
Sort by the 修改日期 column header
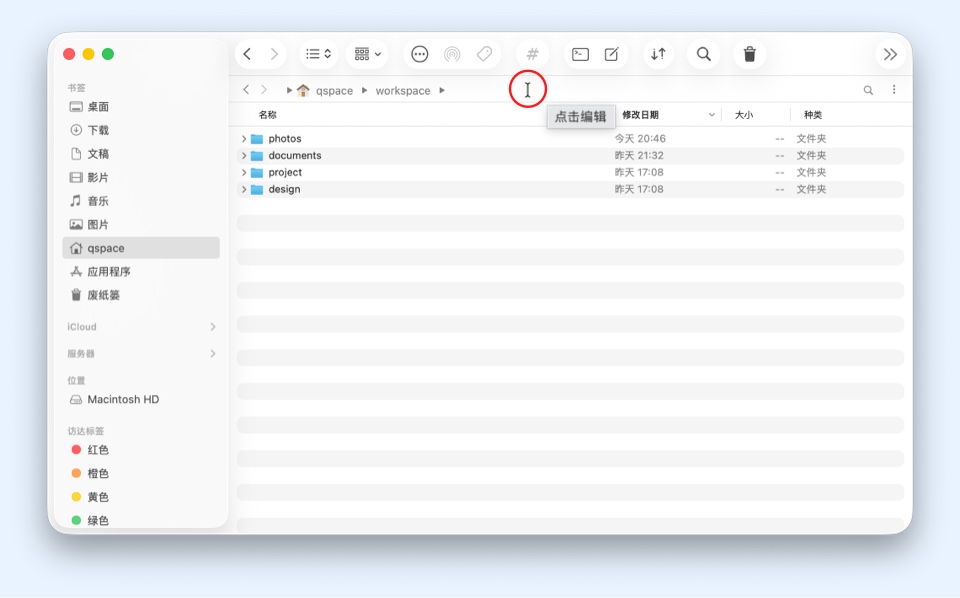641,115
